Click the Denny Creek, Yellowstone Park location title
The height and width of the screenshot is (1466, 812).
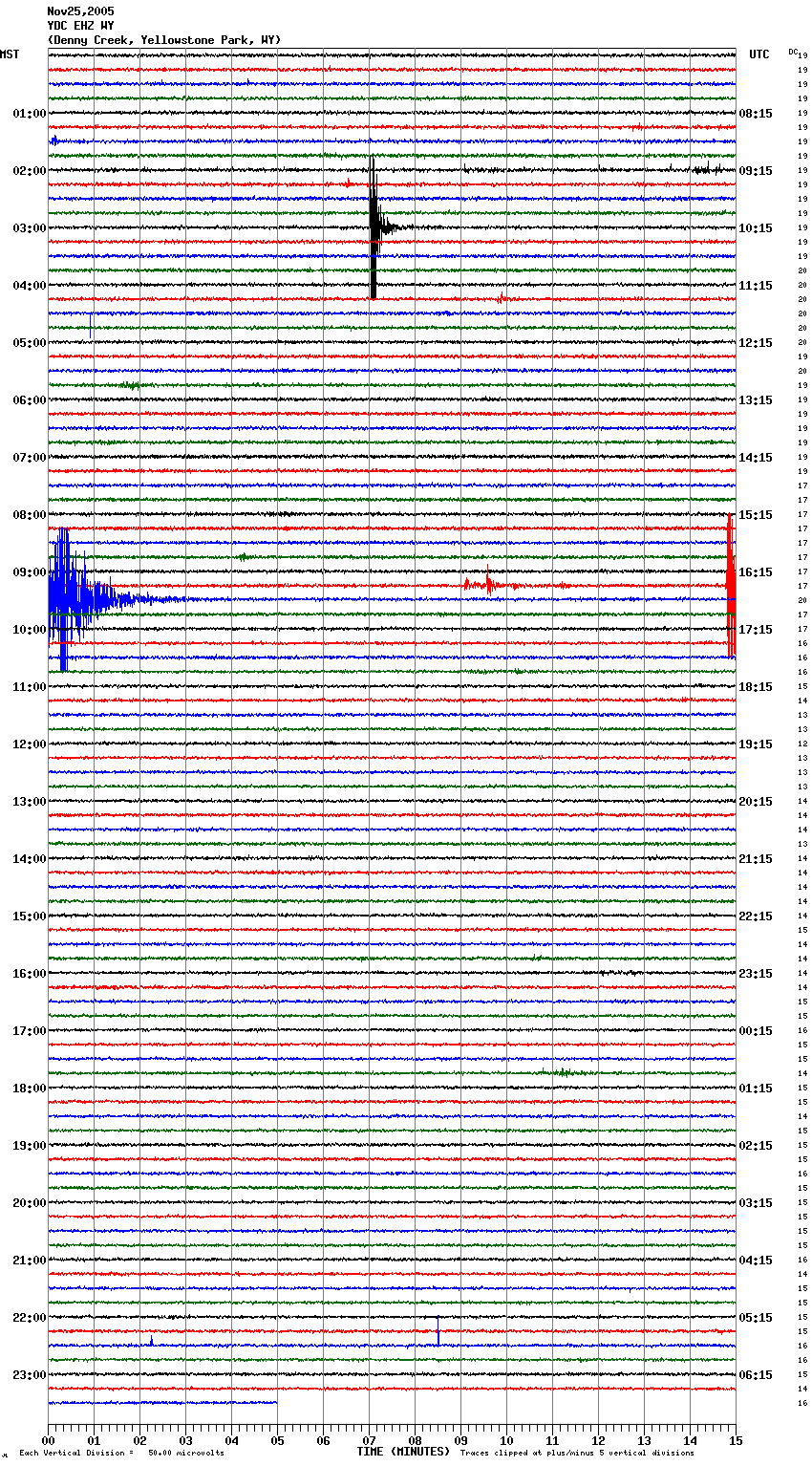point(164,40)
